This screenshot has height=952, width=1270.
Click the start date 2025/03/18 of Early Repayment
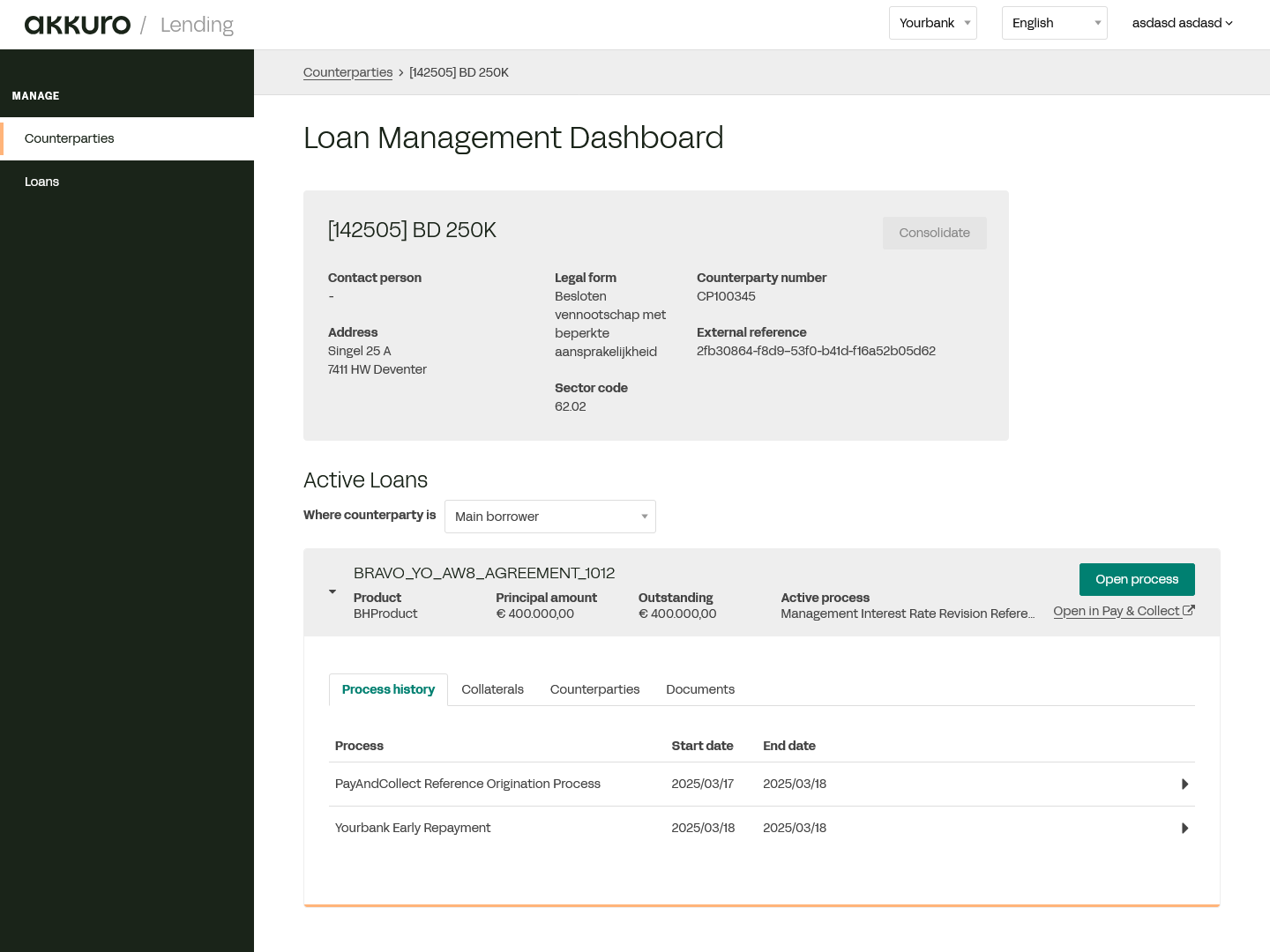(x=703, y=828)
